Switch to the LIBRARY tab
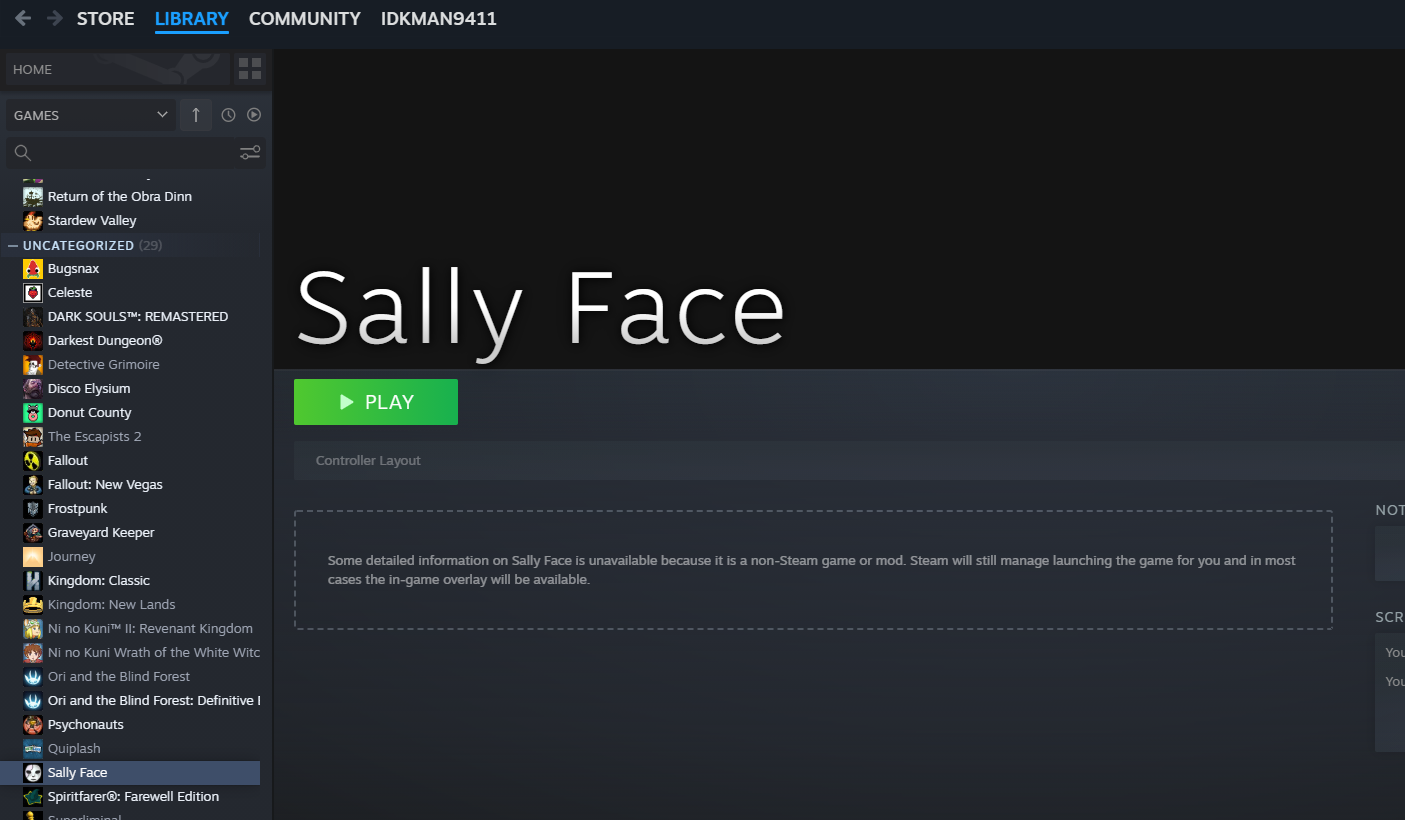1405x820 pixels. [x=192, y=19]
